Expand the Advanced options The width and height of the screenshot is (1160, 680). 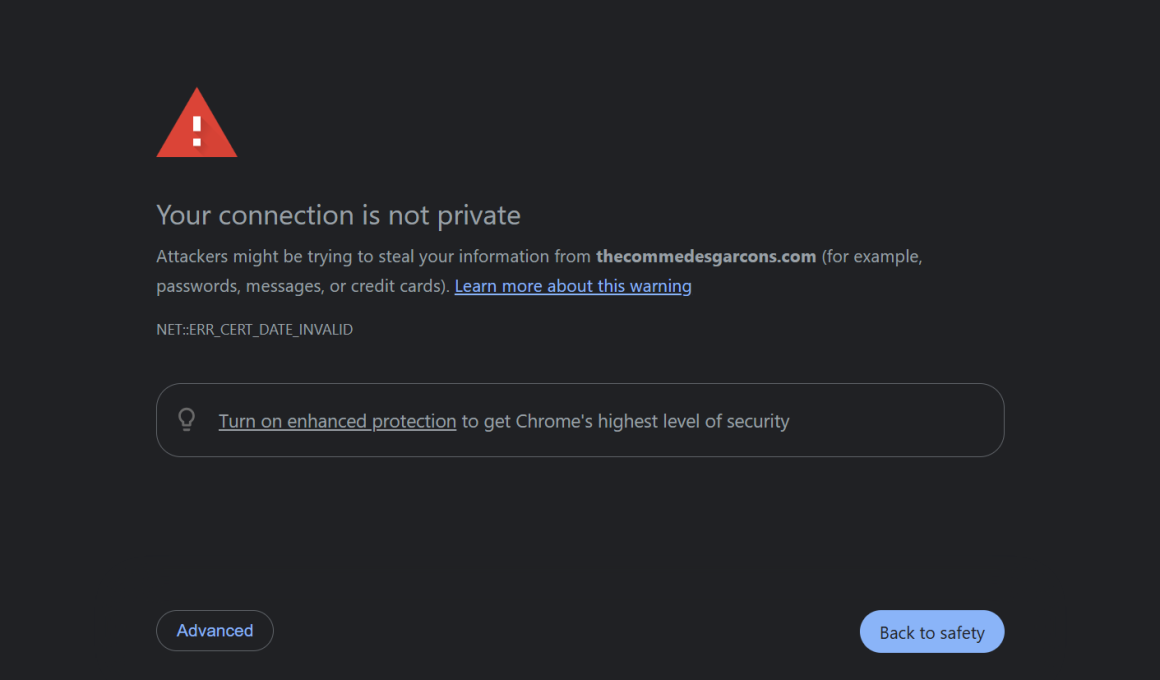tap(215, 630)
